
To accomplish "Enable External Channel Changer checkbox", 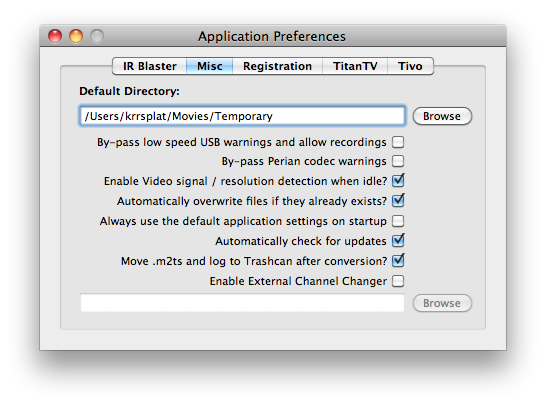I will tap(398, 281).
